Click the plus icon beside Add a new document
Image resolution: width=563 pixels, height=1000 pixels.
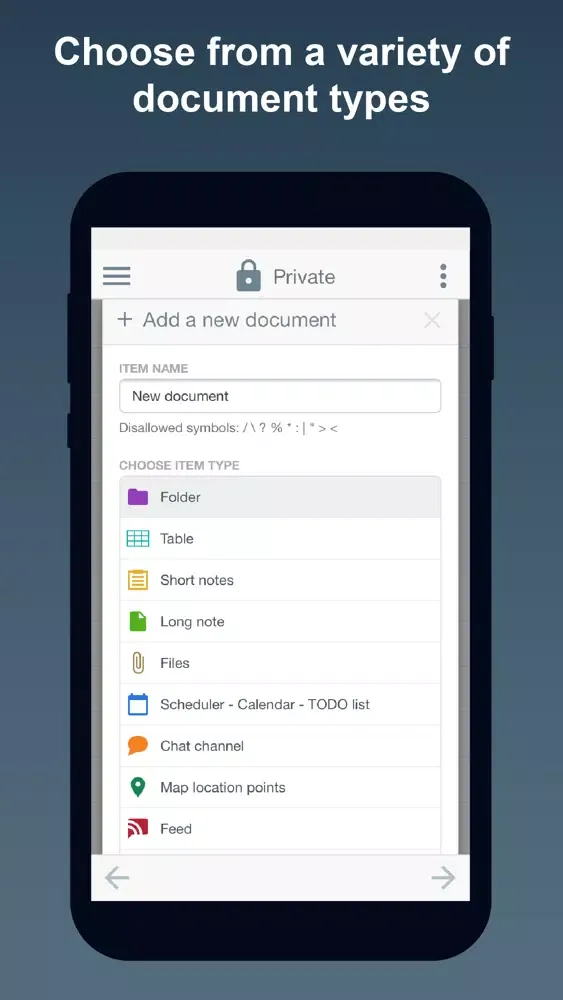point(125,320)
